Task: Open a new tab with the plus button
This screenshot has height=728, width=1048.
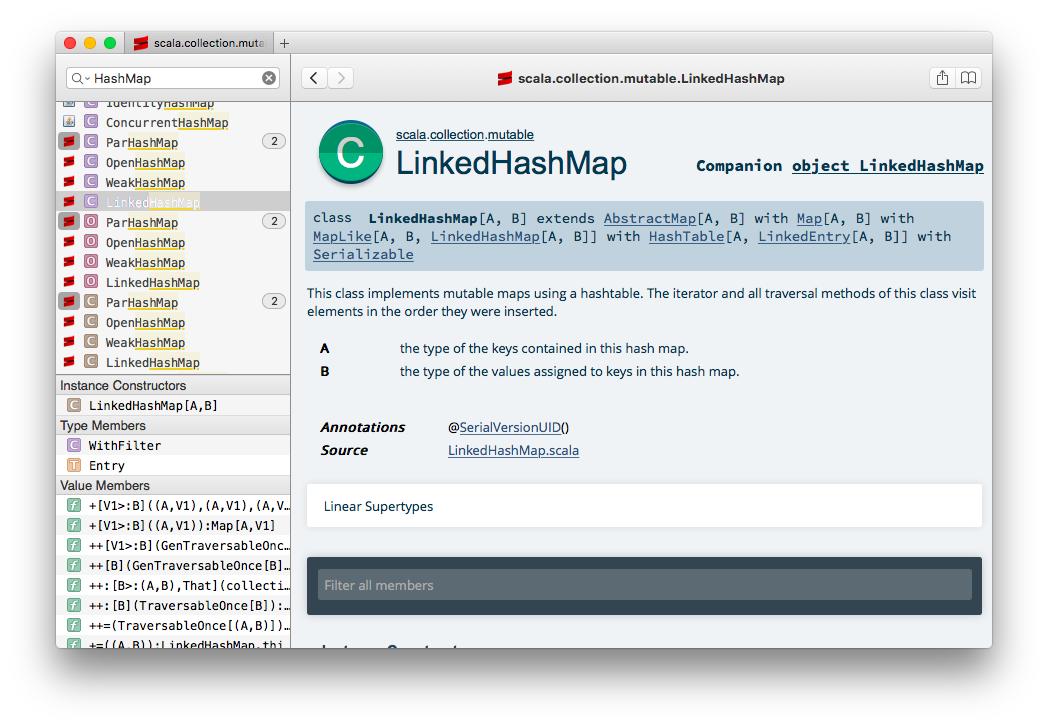Action: (x=285, y=43)
